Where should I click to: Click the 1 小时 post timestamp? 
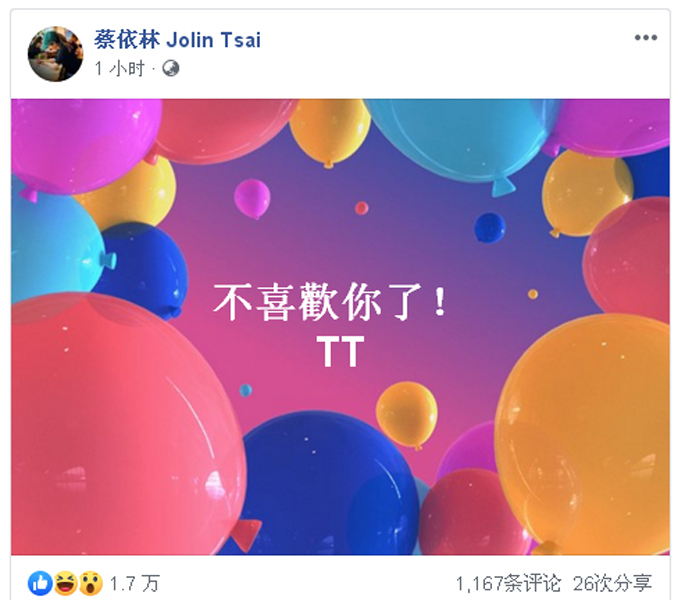119,68
